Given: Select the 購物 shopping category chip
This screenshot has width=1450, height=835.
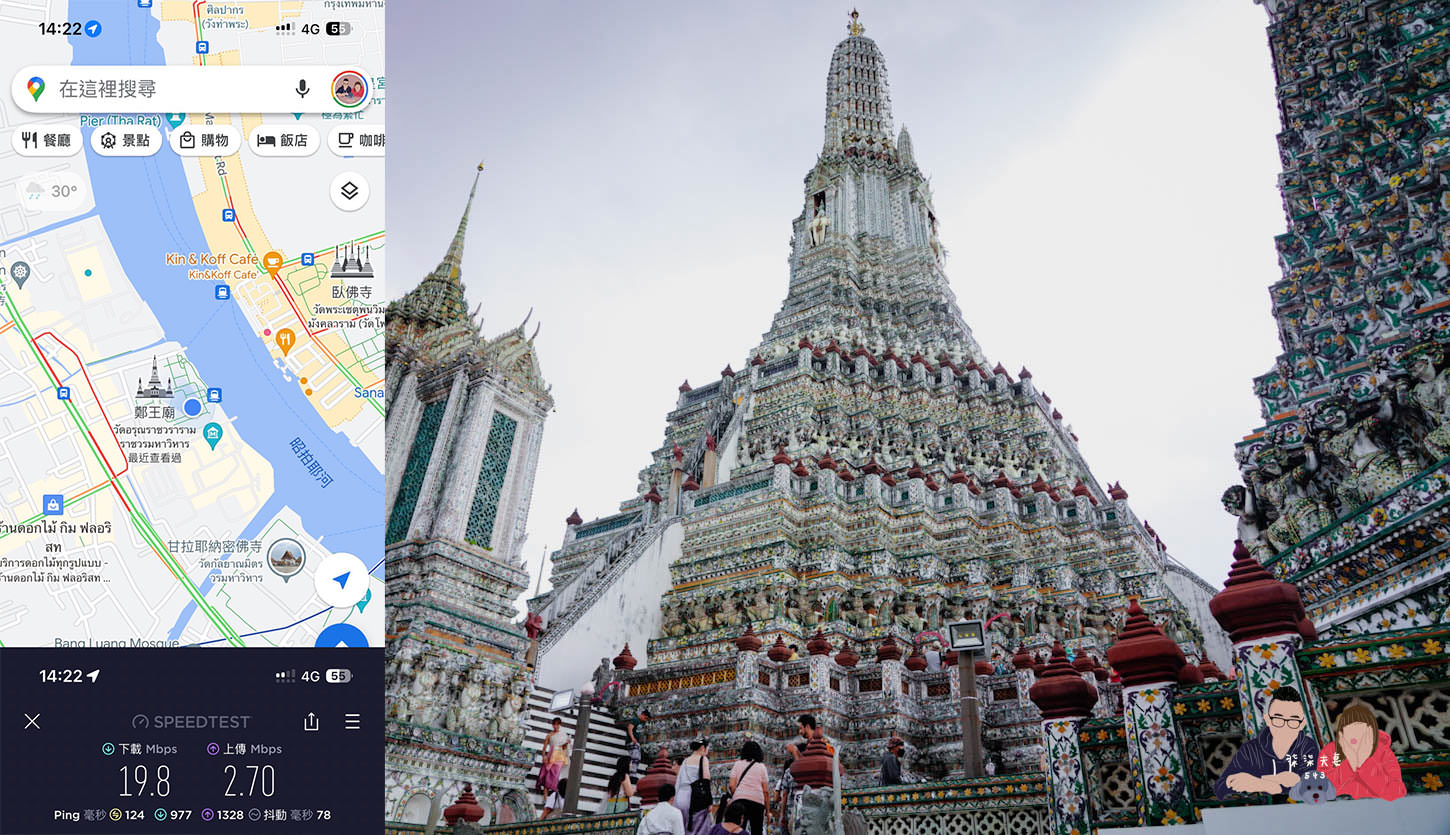Looking at the screenshot, I should (204, 140).
